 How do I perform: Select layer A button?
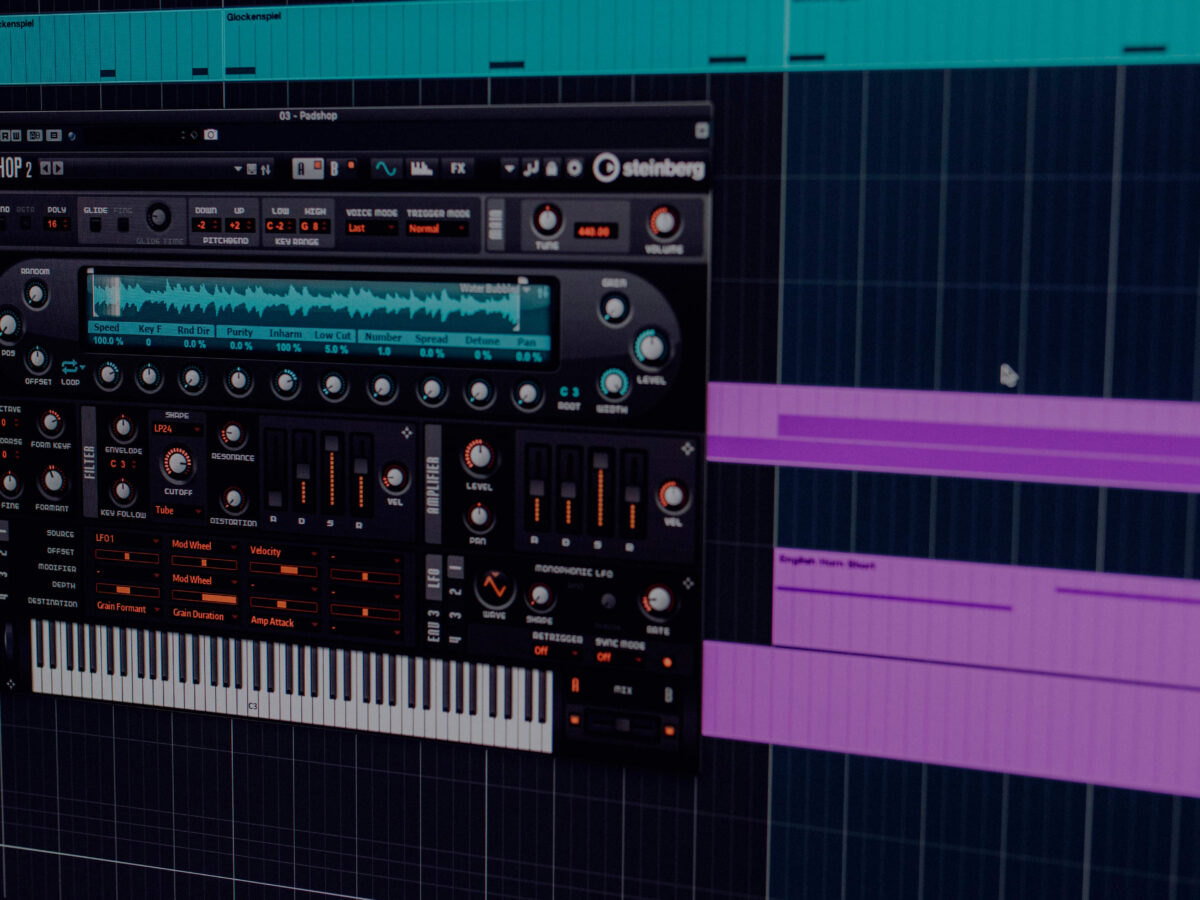point(303,168)
